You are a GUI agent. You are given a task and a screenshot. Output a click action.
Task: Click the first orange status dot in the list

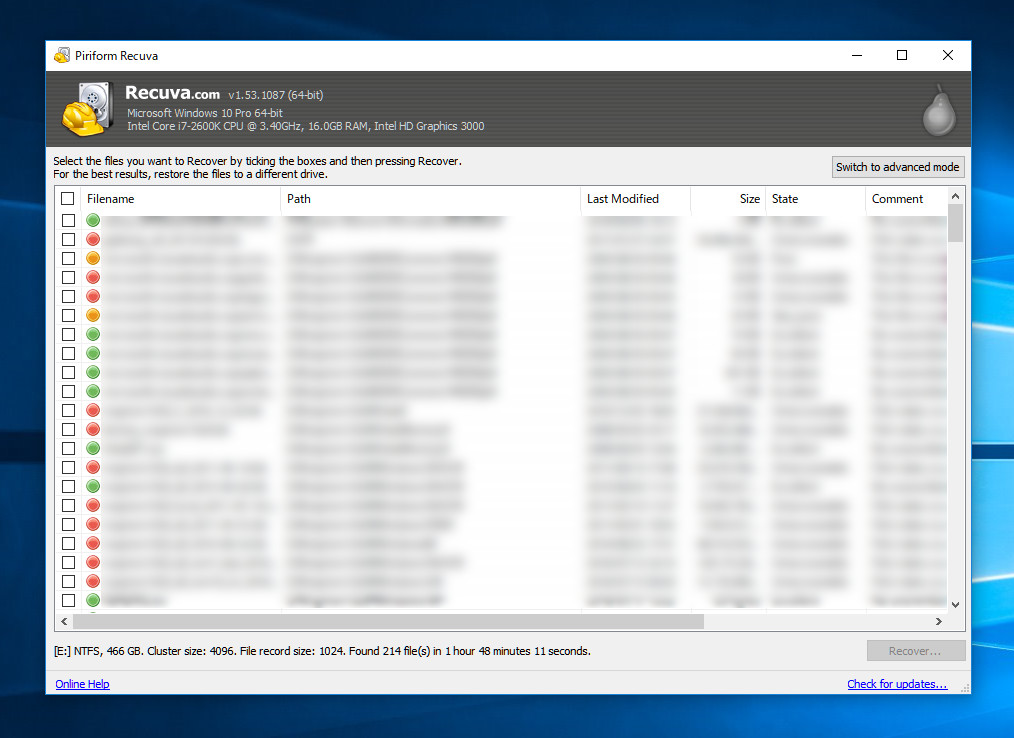[93, 258]
